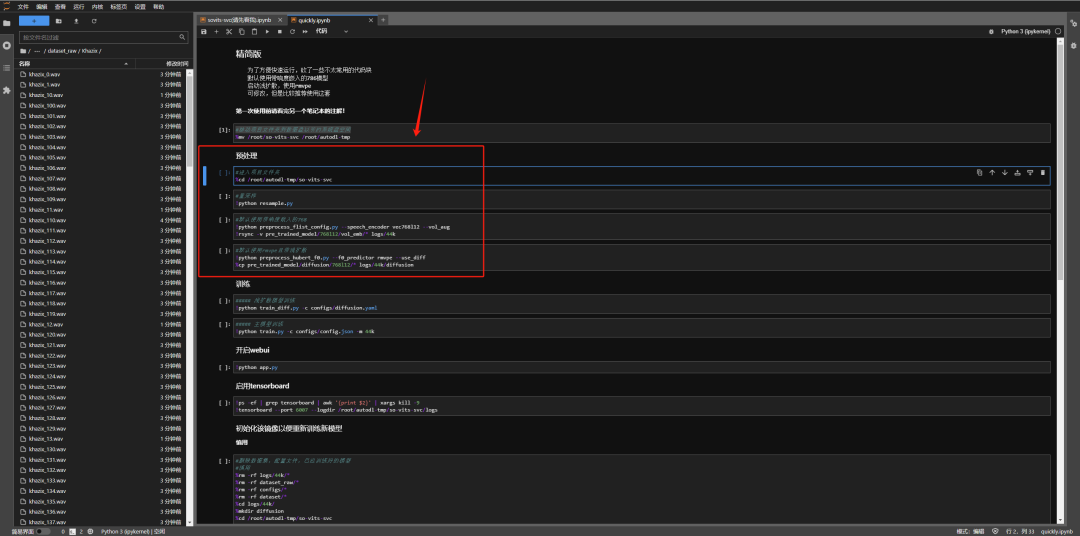Save the notebook with the disk icon
The height and width of the screenshot is (536, 1080).
[203, 32]
